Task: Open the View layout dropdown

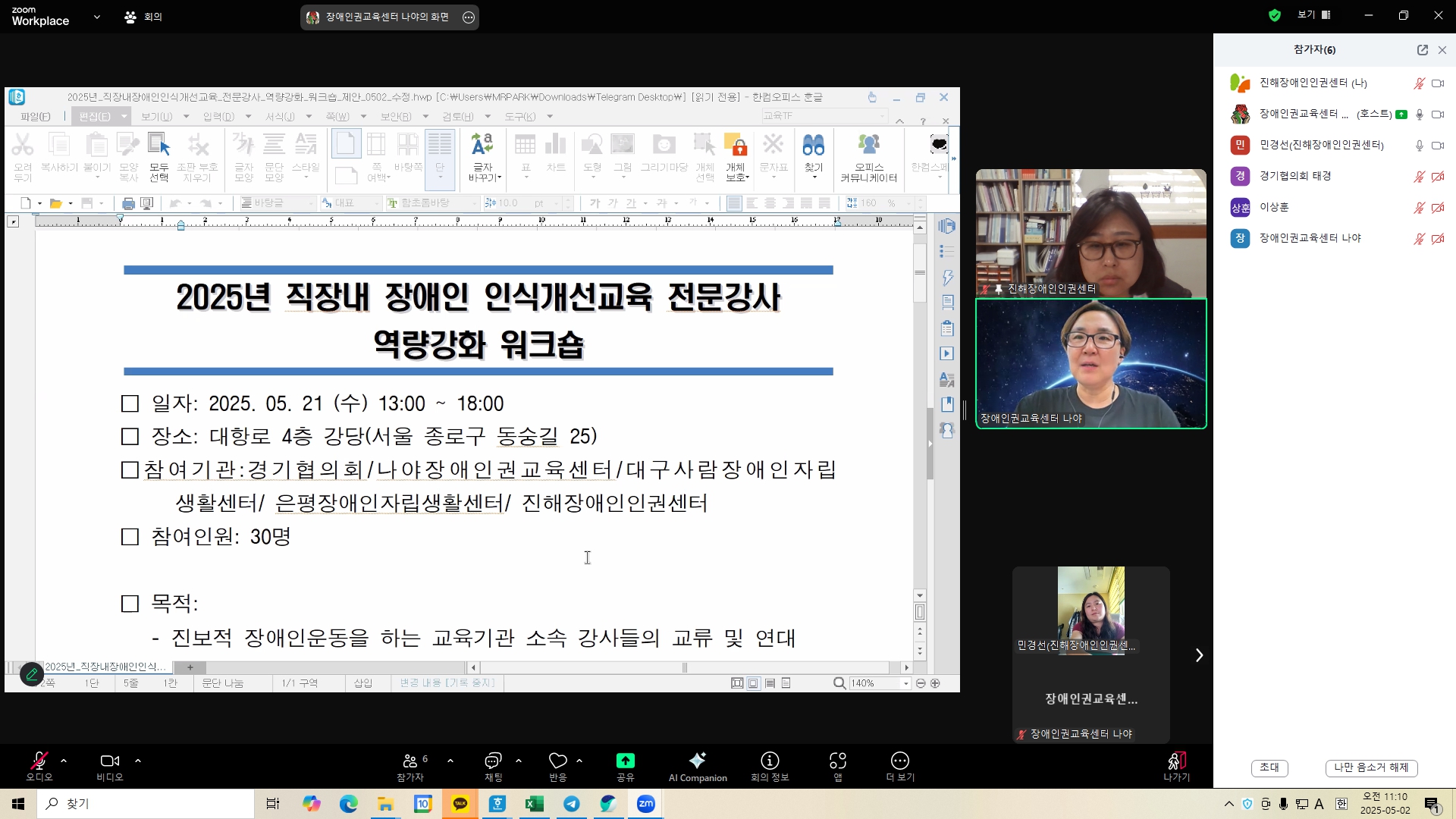Action: tap(1314, 15)
